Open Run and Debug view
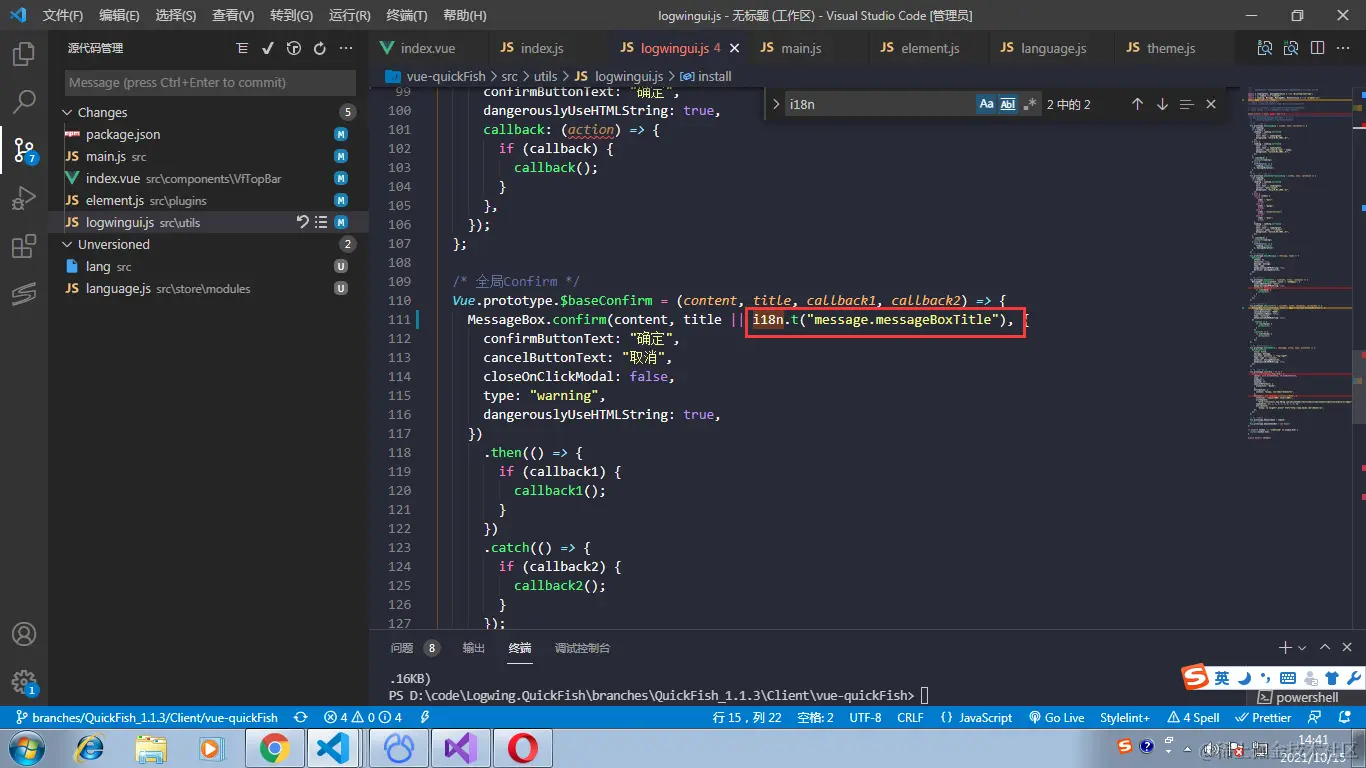The image size is (1366, 768). coord(24,199)
